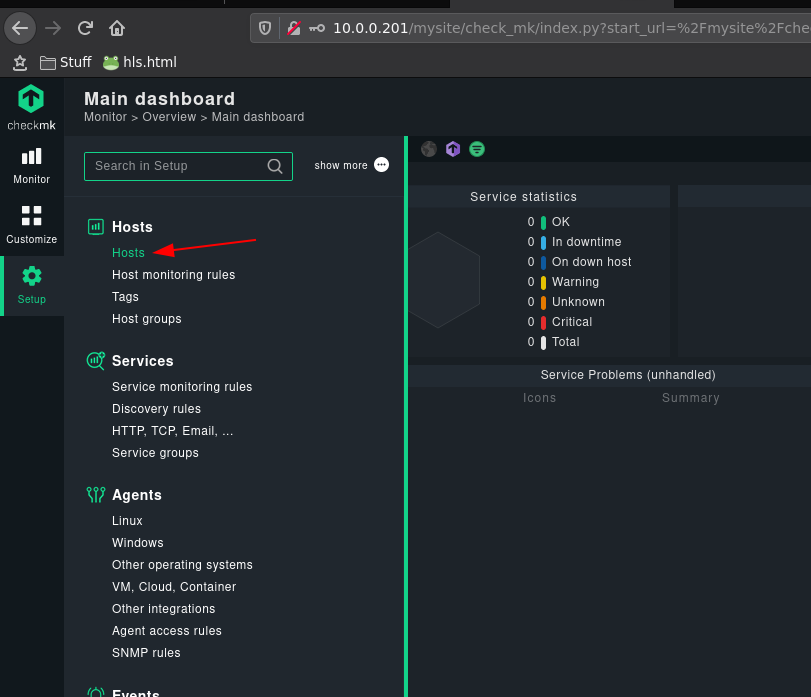The width and height of the screenshot is (811, 697).
Task: Open the Monitor sidebar menu
Action: [x=32, y=166]
